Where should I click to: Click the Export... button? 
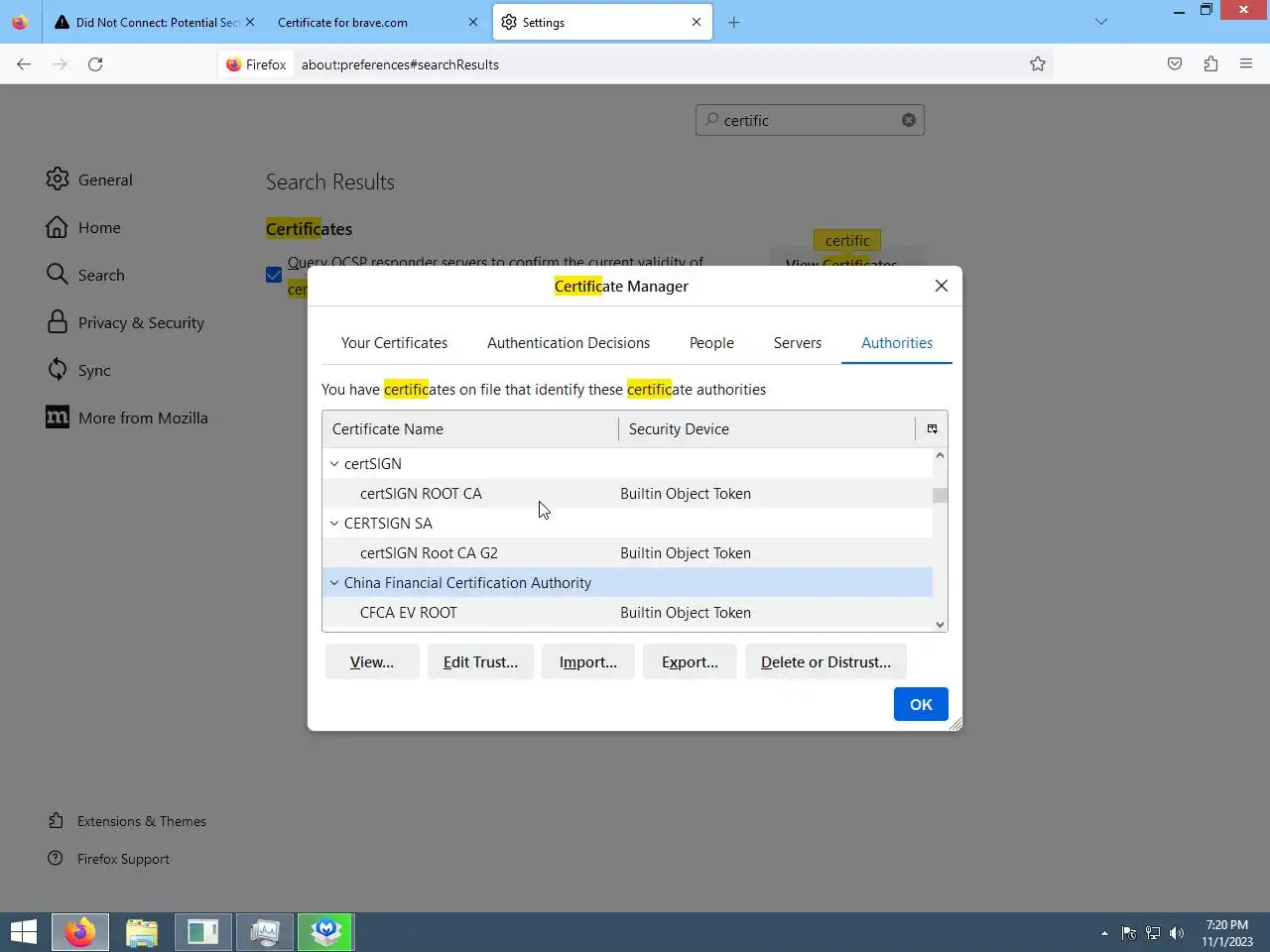point(690,661)
